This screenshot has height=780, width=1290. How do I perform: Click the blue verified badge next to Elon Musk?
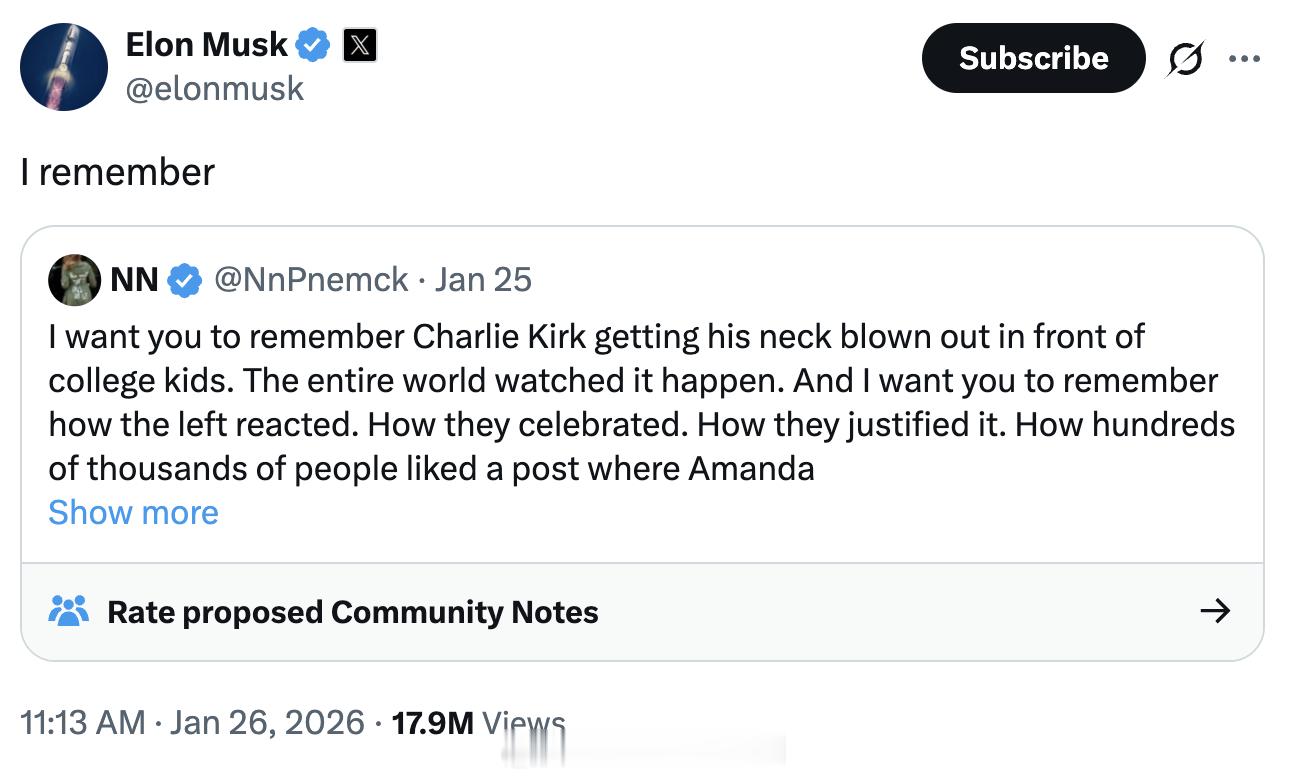(x=314, y=45)
